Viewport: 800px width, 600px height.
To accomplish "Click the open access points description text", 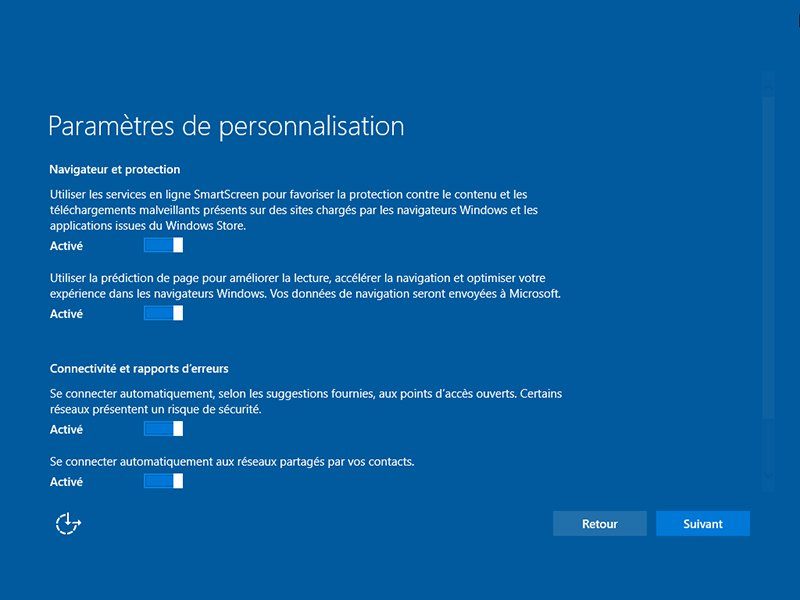I will click(x=306, y=401).
